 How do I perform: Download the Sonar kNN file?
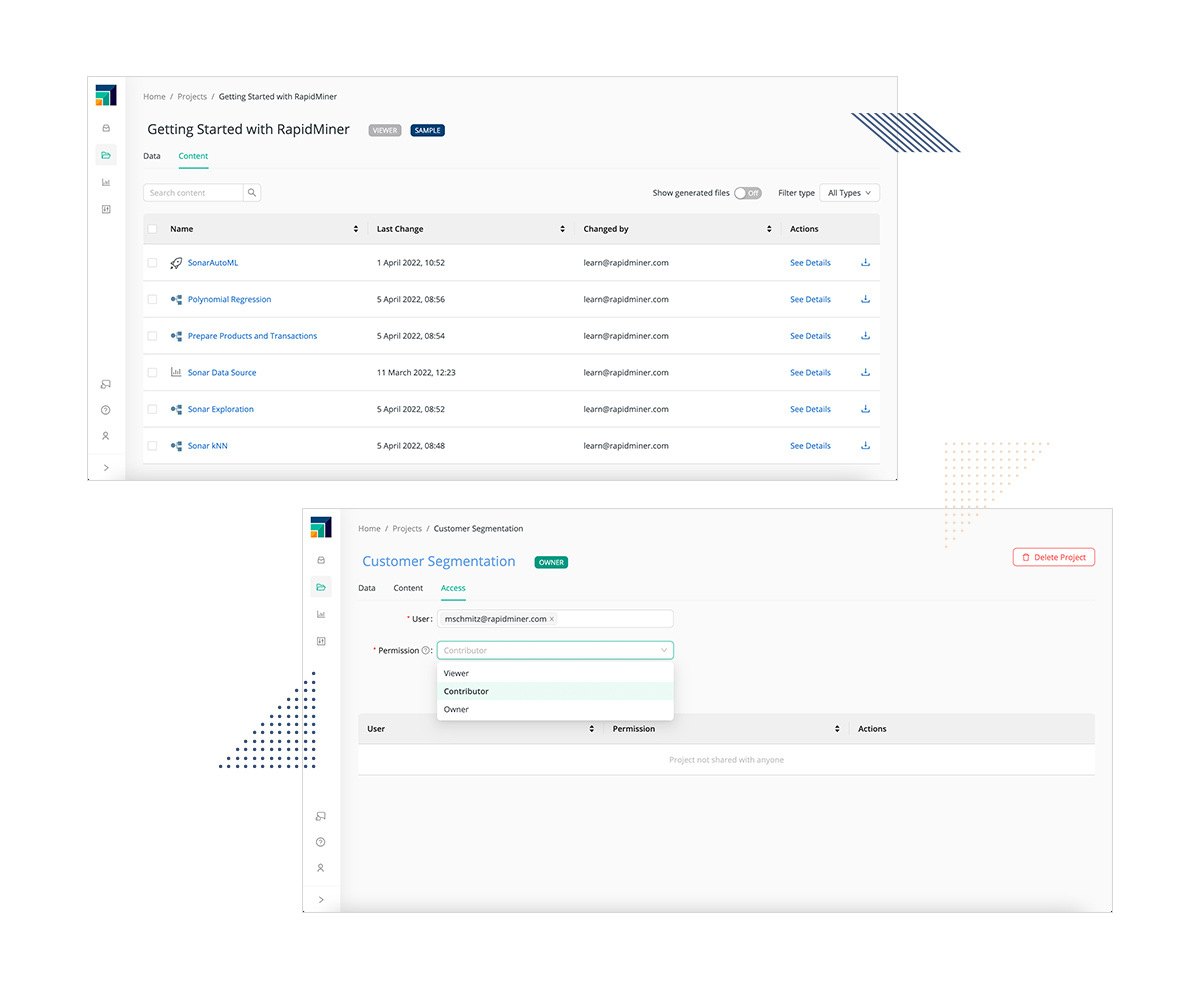click(x=866, y=446)
